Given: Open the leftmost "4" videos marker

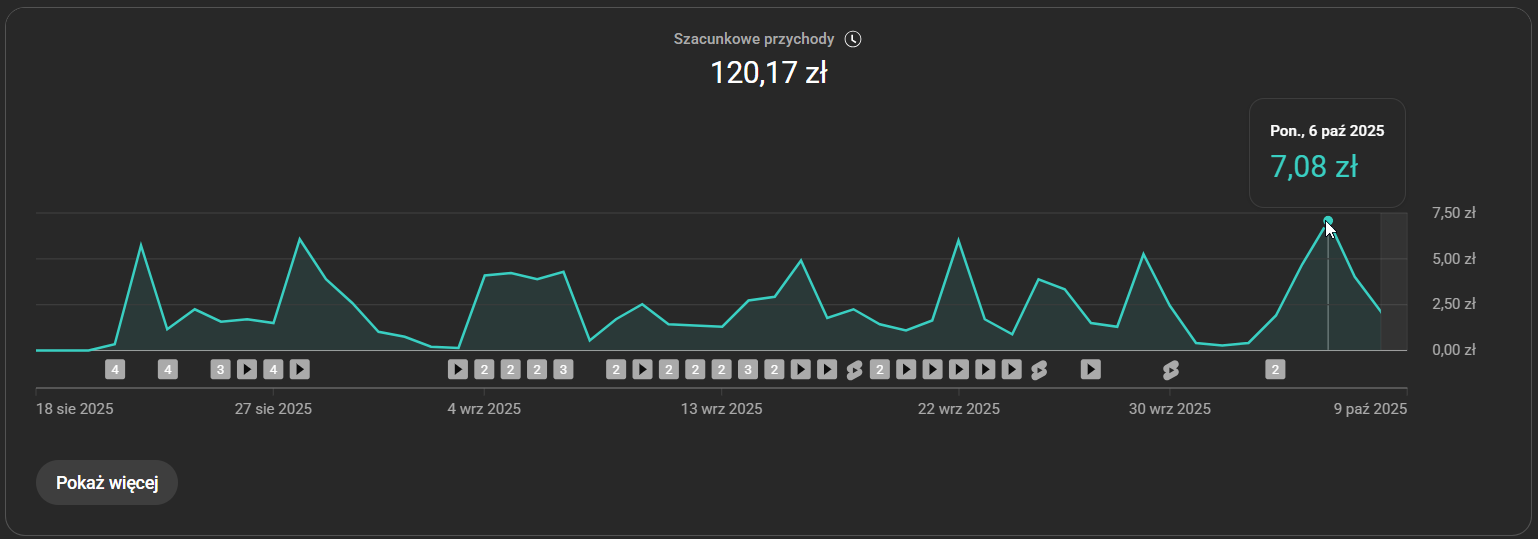Looking at the screenshot, I should [115, 370].
